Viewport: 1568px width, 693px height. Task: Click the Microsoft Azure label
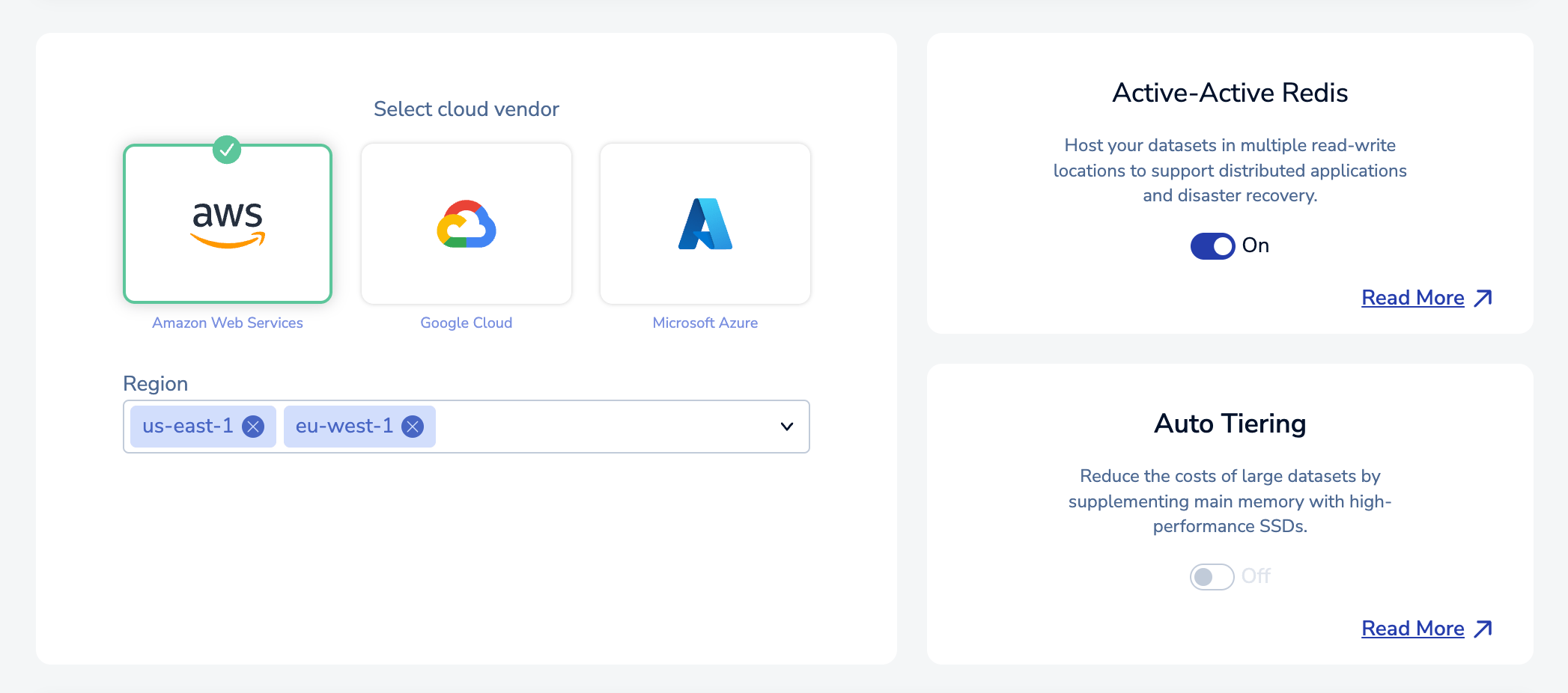click(705, 323)
